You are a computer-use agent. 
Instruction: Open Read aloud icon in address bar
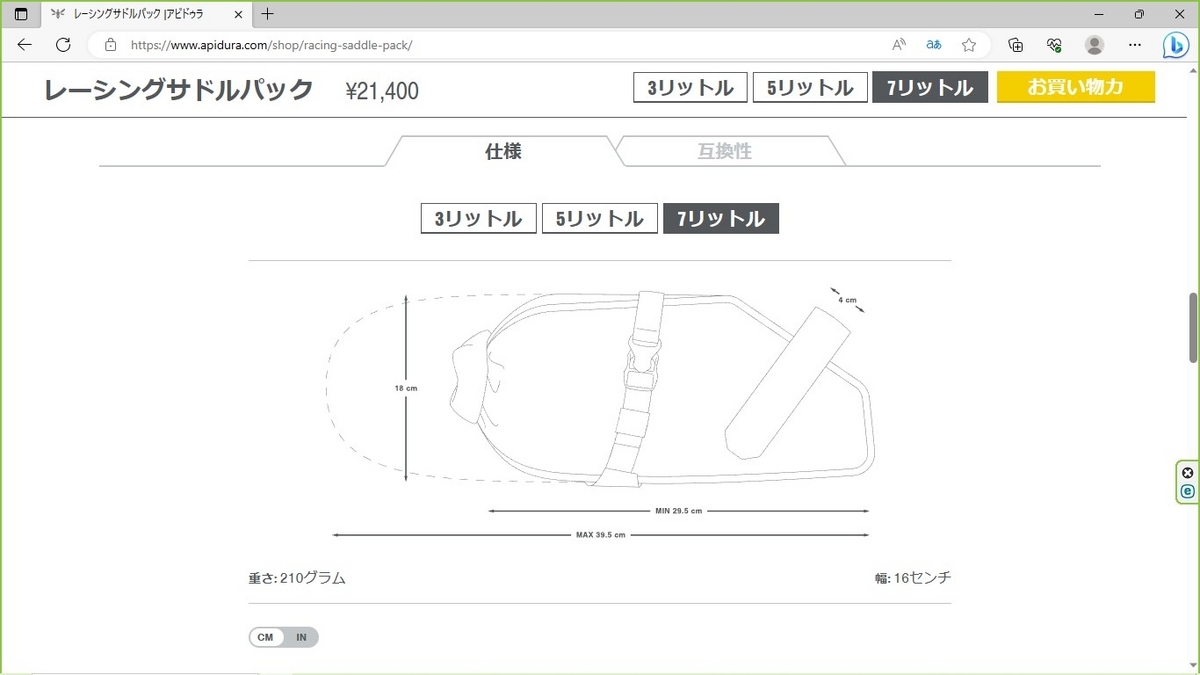pos(899,45)
